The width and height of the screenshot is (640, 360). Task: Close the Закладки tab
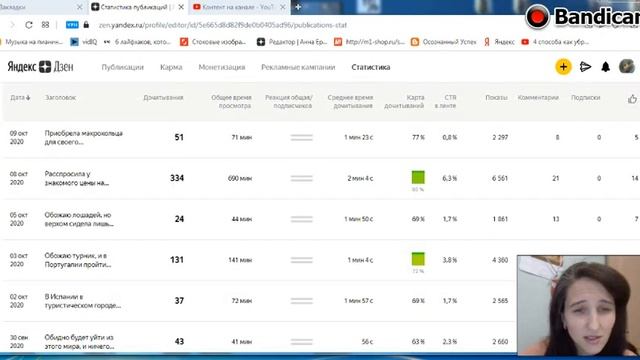coord(80,7)
